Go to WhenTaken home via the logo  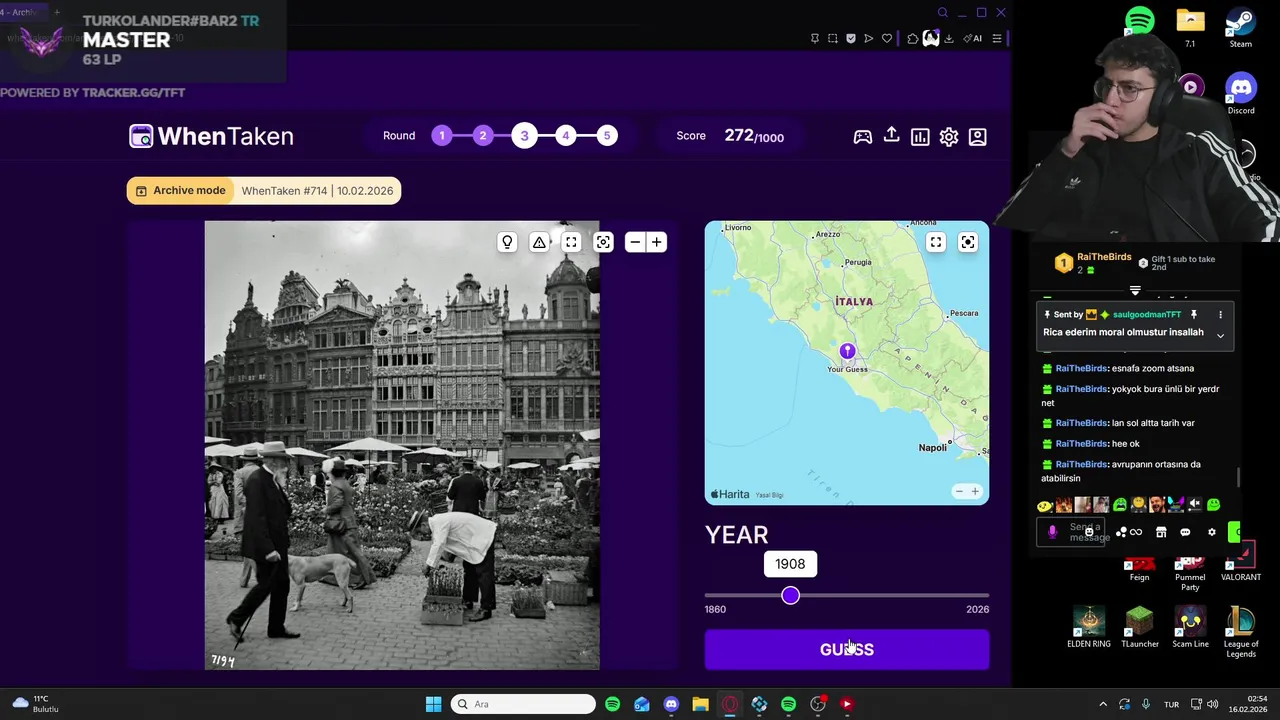click(x=211, y=136)
